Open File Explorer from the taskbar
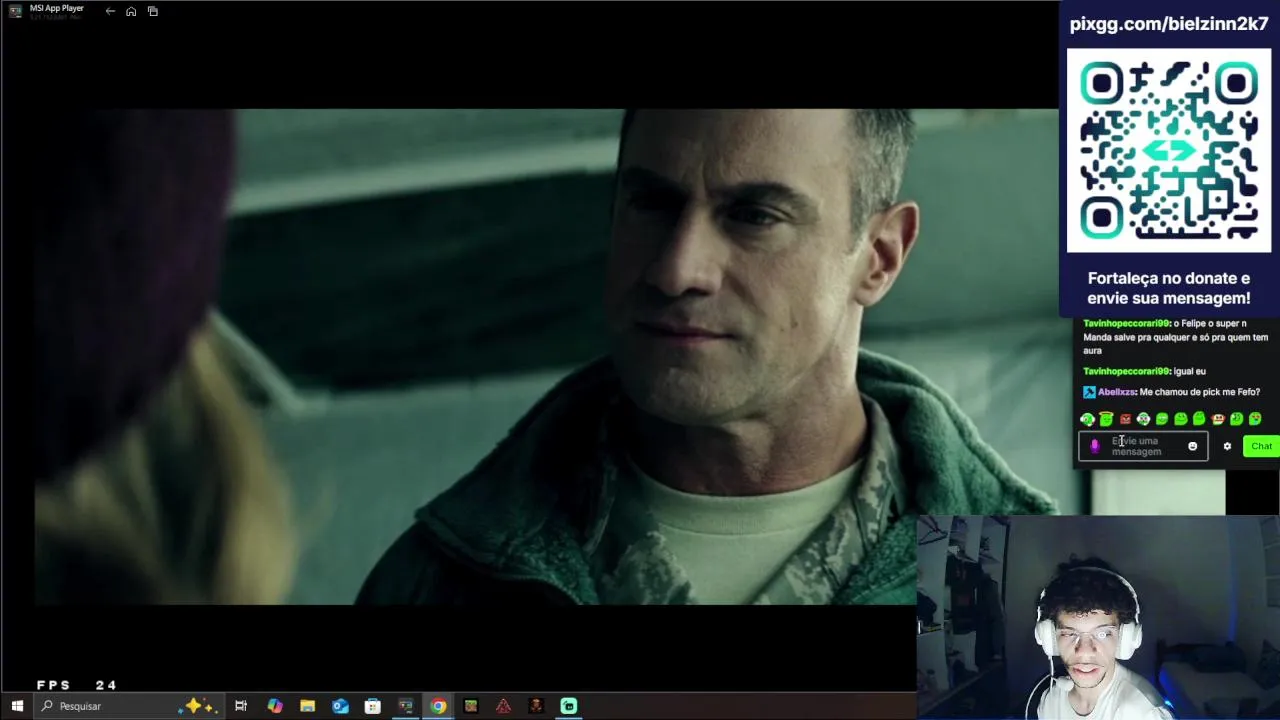The image size is (1280, 720). (307, 706)
